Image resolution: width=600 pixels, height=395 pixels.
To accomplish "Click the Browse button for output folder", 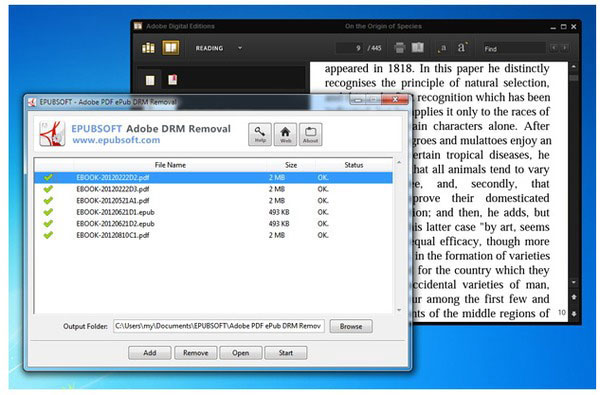I will pyautogui.click(x=351, y=326).
